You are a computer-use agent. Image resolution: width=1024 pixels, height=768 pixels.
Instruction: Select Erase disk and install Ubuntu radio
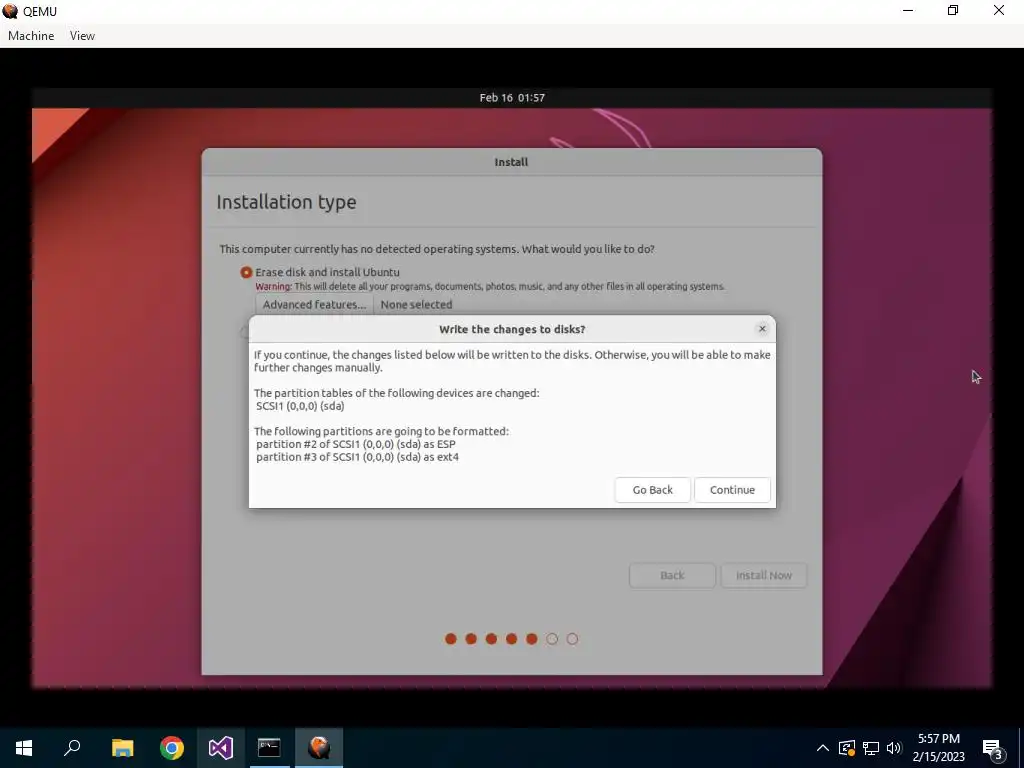[x=246, y=272]
